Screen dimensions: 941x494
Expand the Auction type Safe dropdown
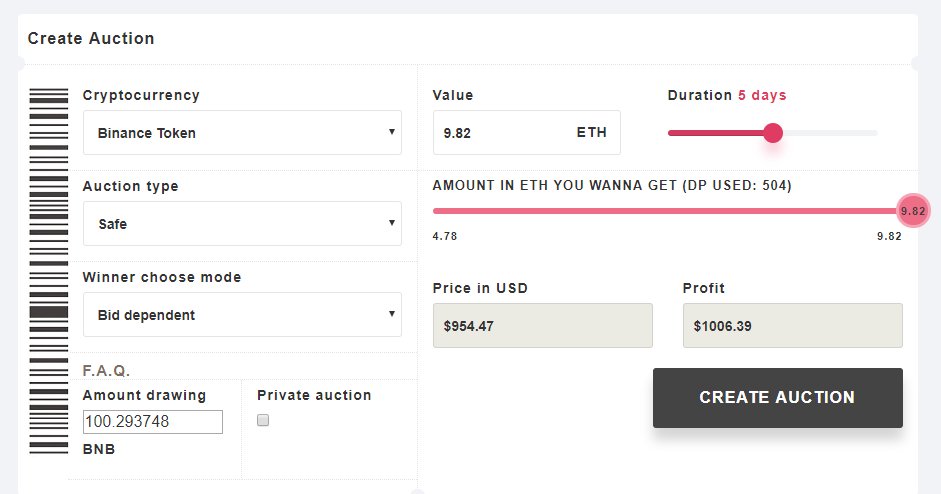(242, 223)
